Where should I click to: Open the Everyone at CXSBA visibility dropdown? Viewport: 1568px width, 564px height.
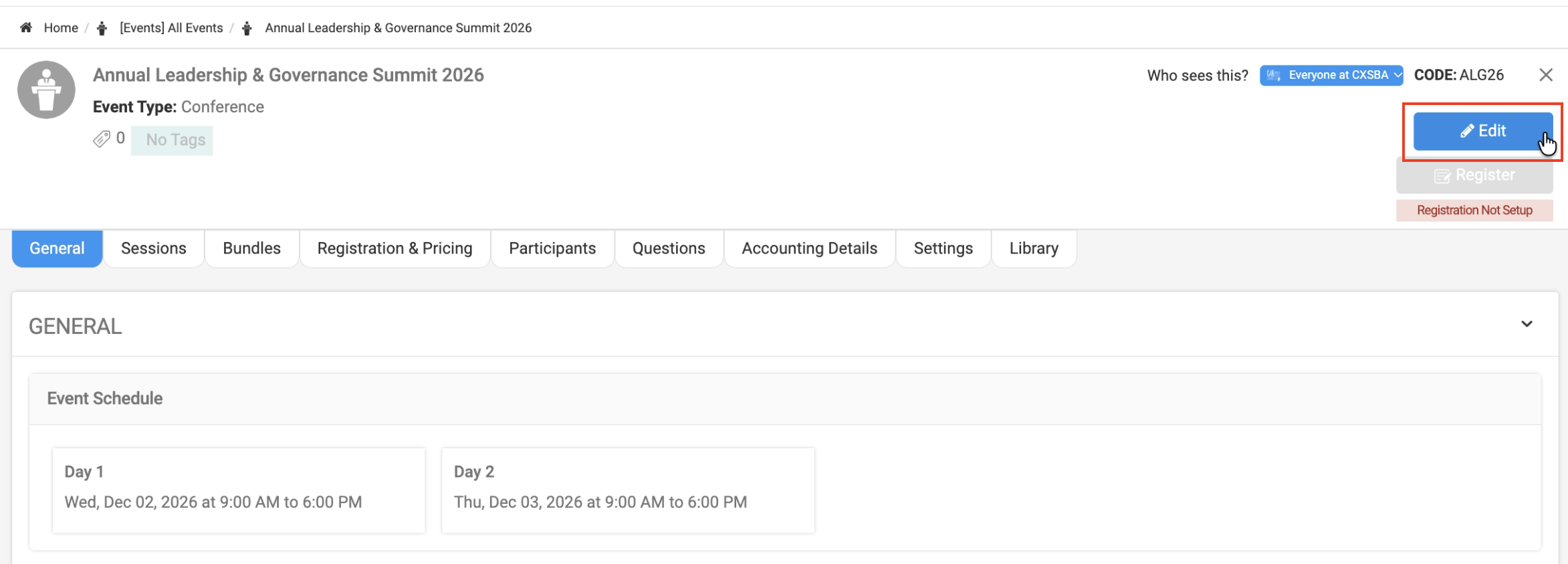click(x=1331, y=75)
